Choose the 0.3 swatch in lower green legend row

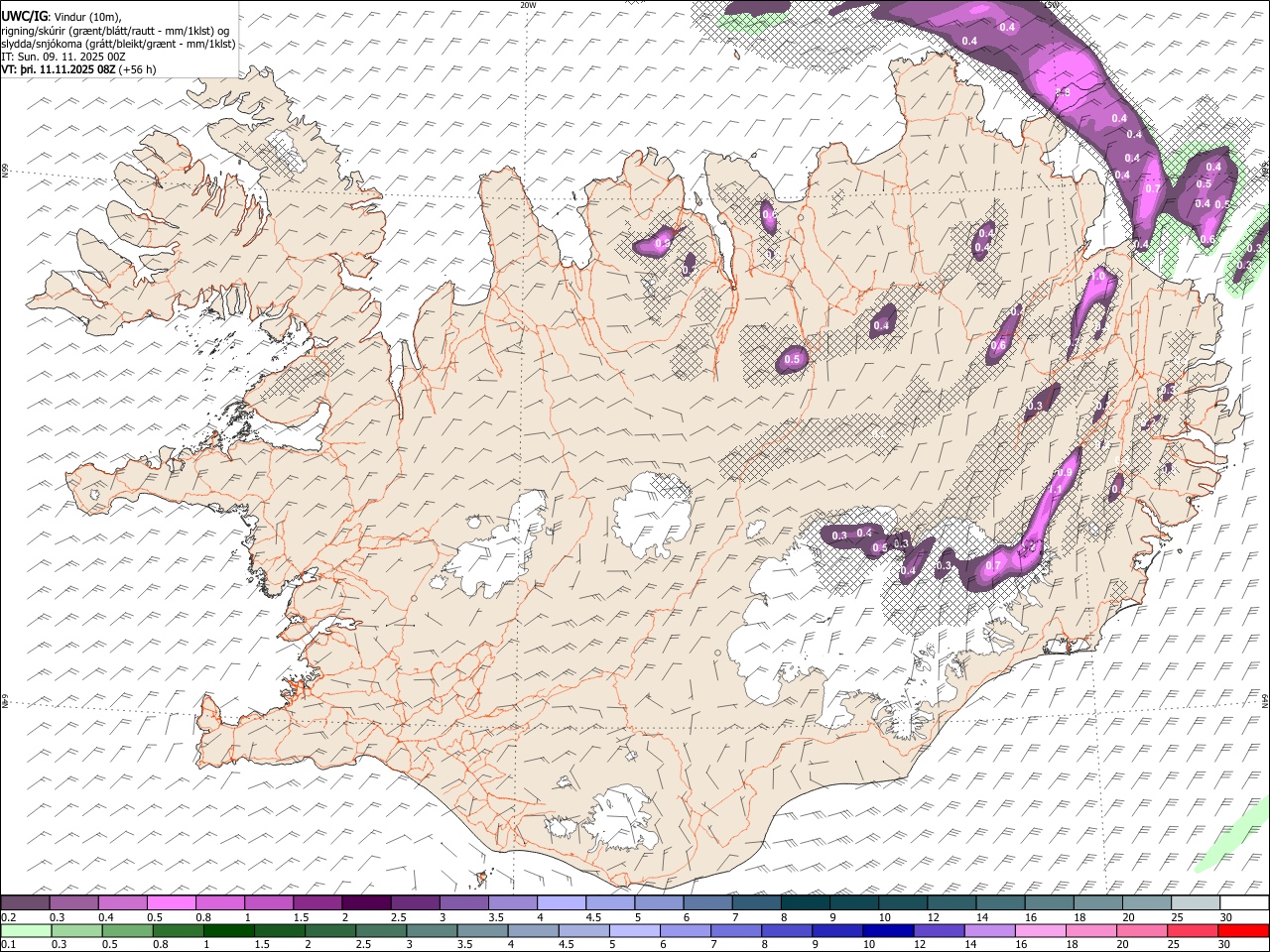(x=76, y=930)
